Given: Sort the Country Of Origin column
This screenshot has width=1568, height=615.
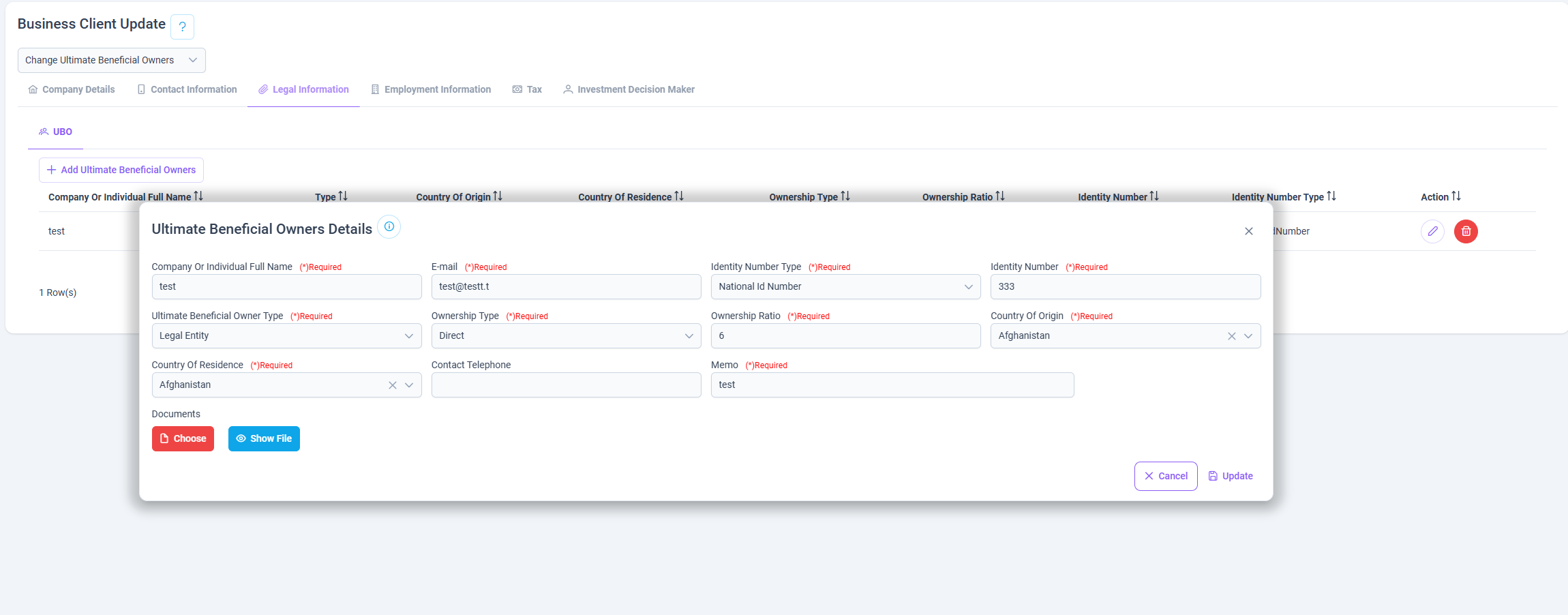Looking at the screenshot, I should click(498, 196).
